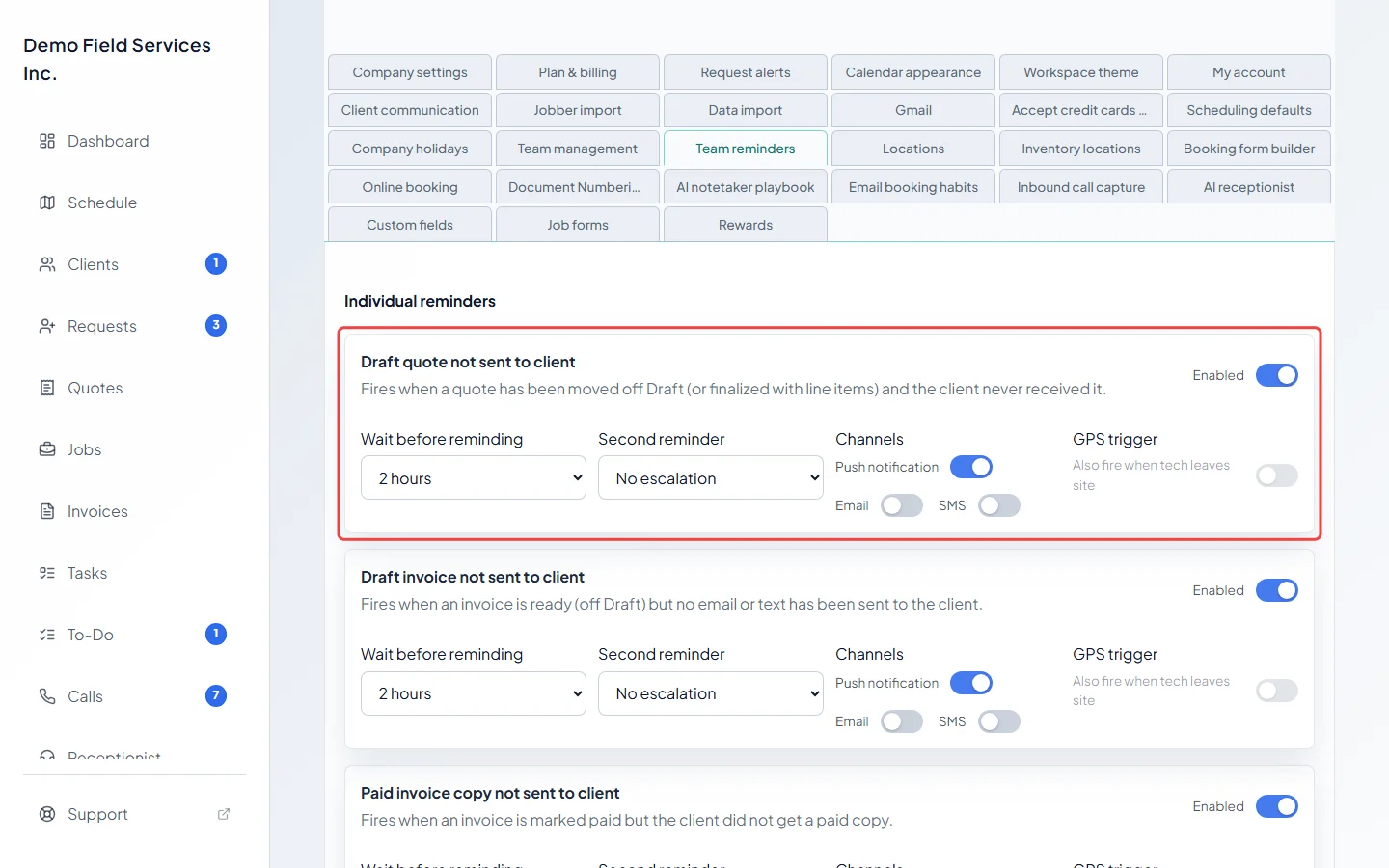Viewport: 1389px width, 868px height.
Task: Turn on GPS trigger for draft invoice
Action: point(1277,691)
